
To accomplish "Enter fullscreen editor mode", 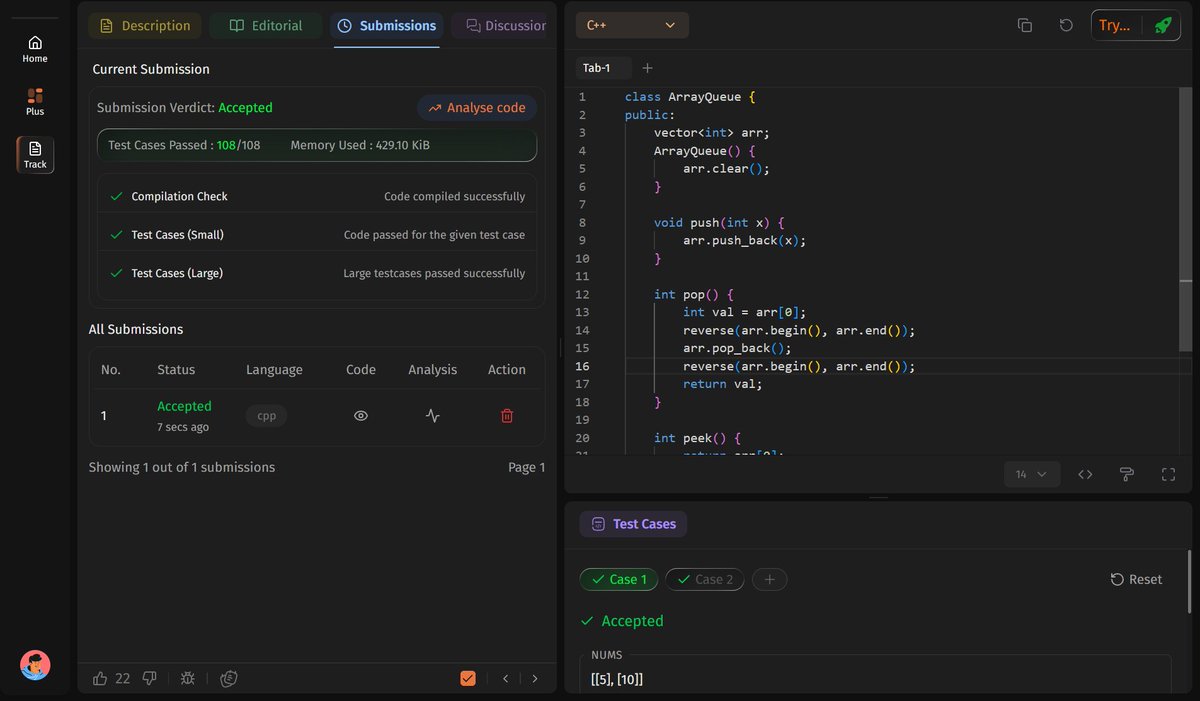I will coord(1168,474).
